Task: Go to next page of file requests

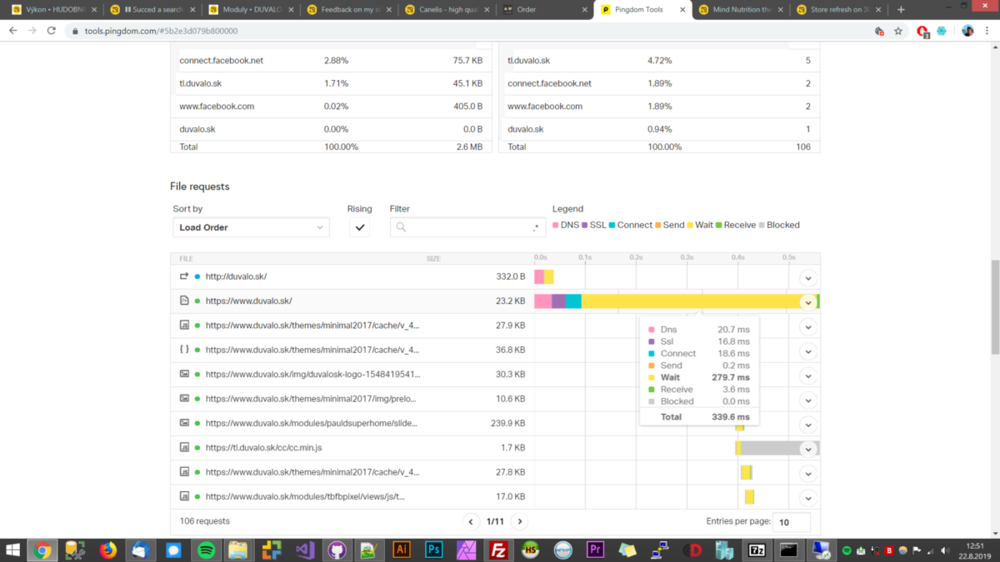Action: point(519,521)
